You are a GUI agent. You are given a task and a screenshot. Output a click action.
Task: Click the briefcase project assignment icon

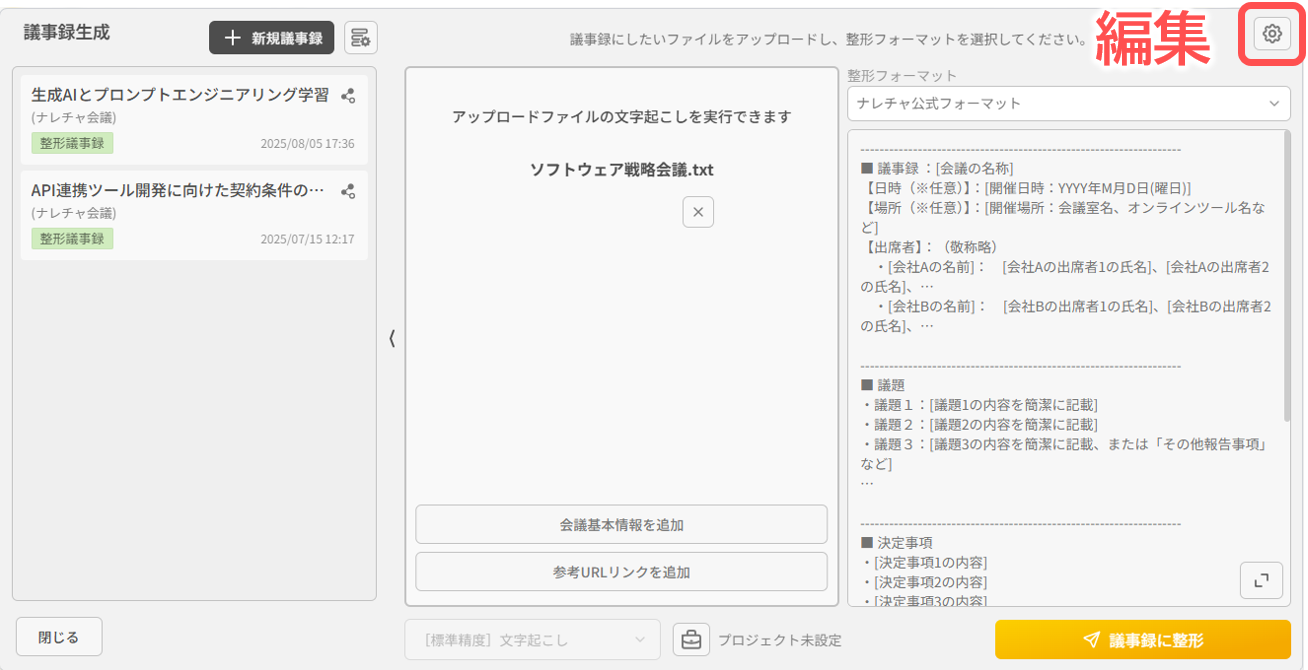pos(693,640)
